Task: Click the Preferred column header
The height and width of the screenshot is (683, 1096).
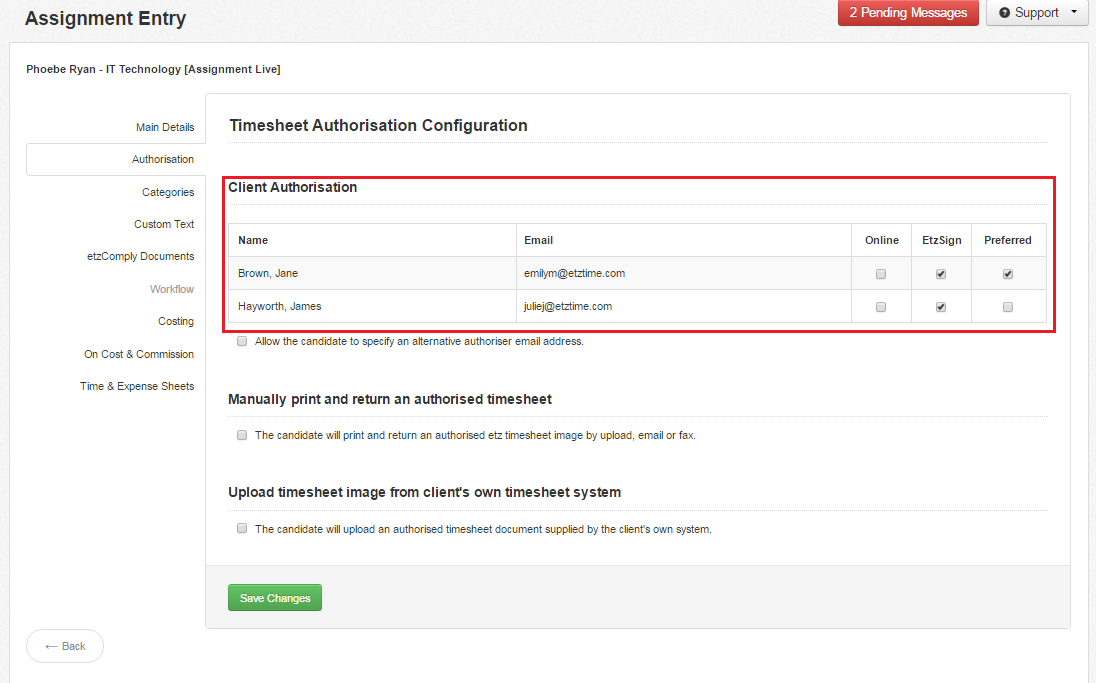Action: [1007, 240]
